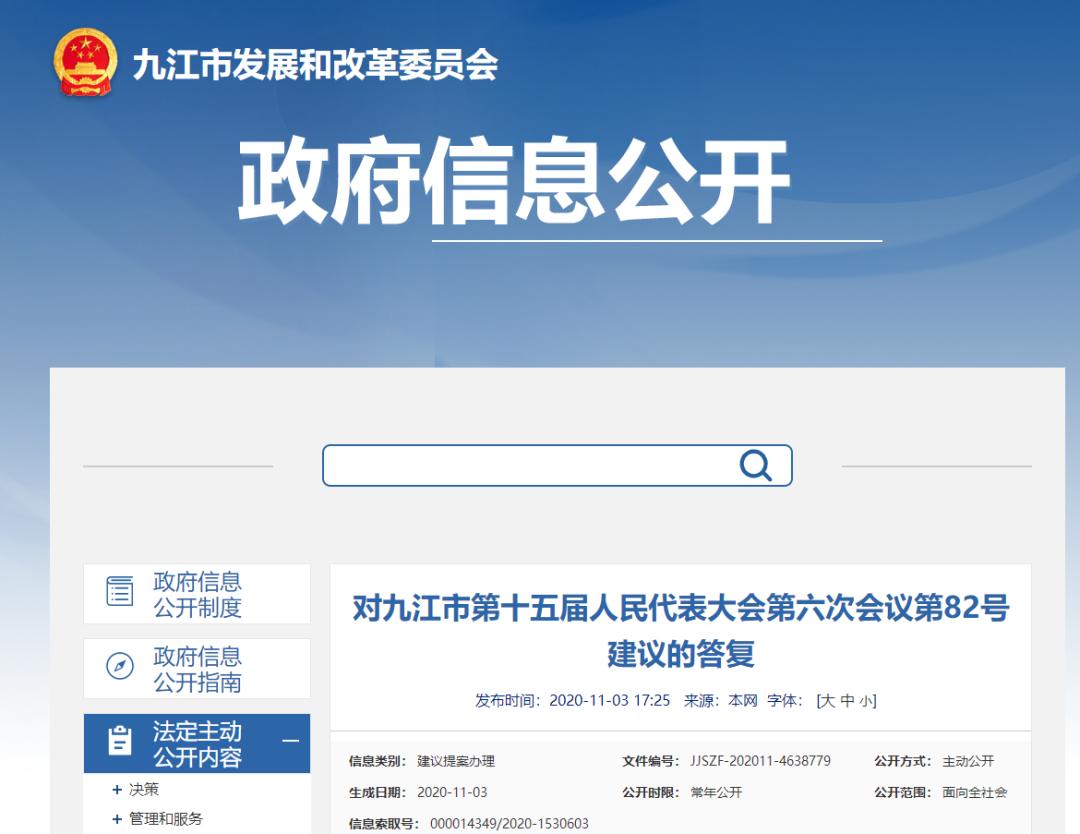Set font size to 中
The width and height of the screenshot is (1080, 834).
point(847,701)
